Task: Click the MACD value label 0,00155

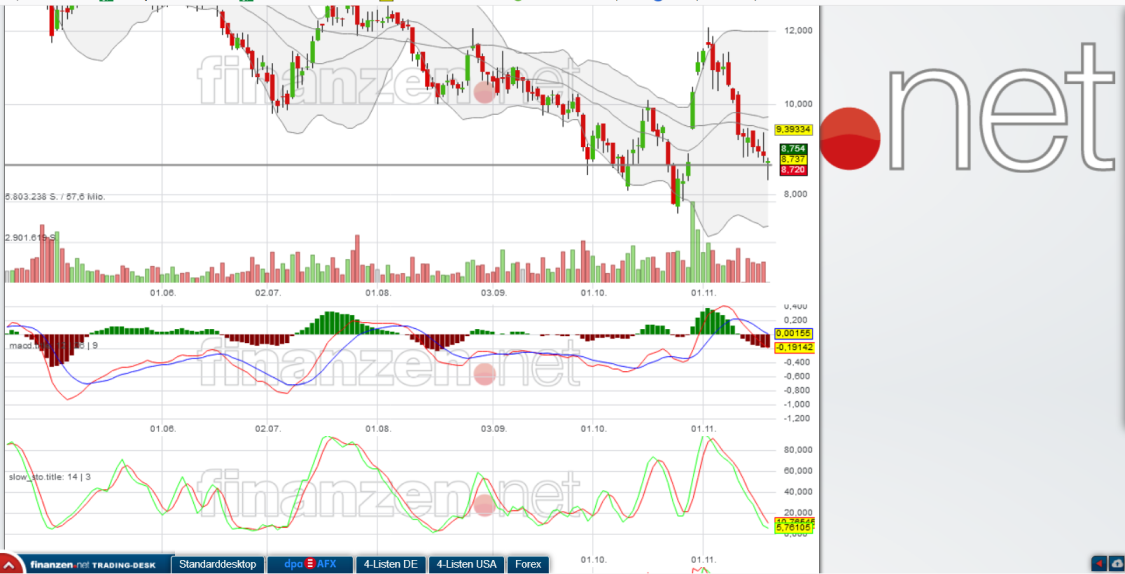Action: click(x=794, y=334)
